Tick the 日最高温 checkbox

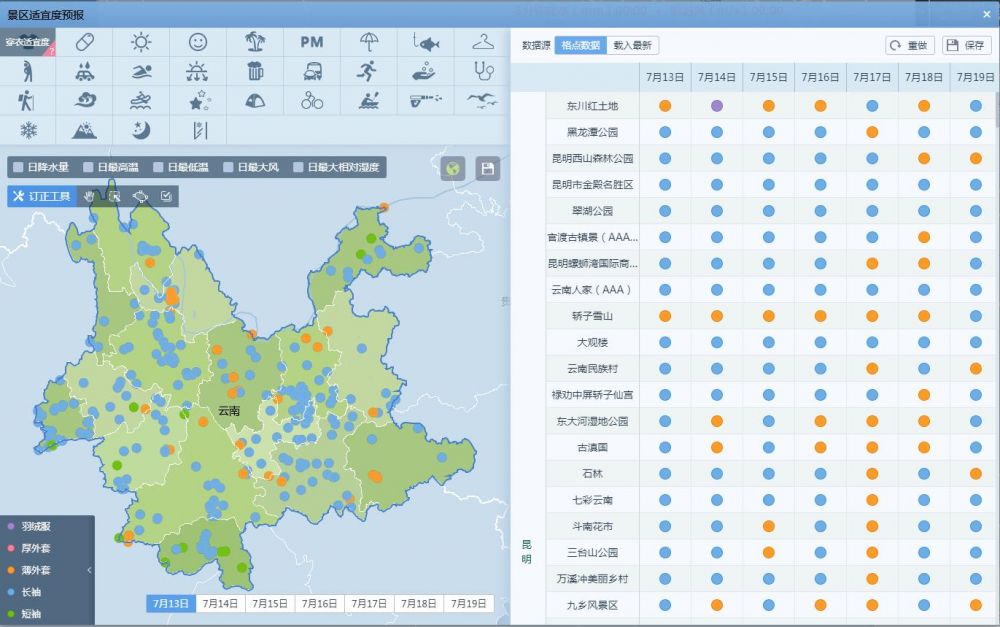[x=88, y=168]
